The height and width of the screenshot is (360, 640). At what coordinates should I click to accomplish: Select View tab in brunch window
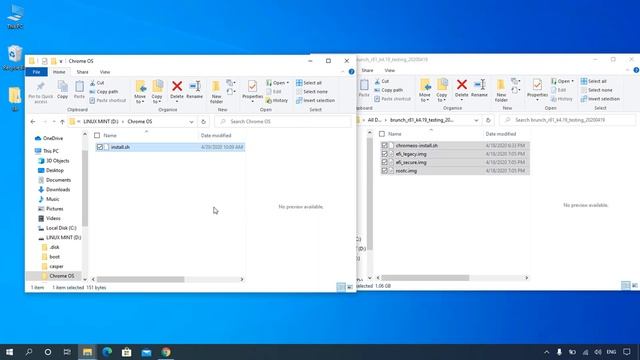point(390,70)
